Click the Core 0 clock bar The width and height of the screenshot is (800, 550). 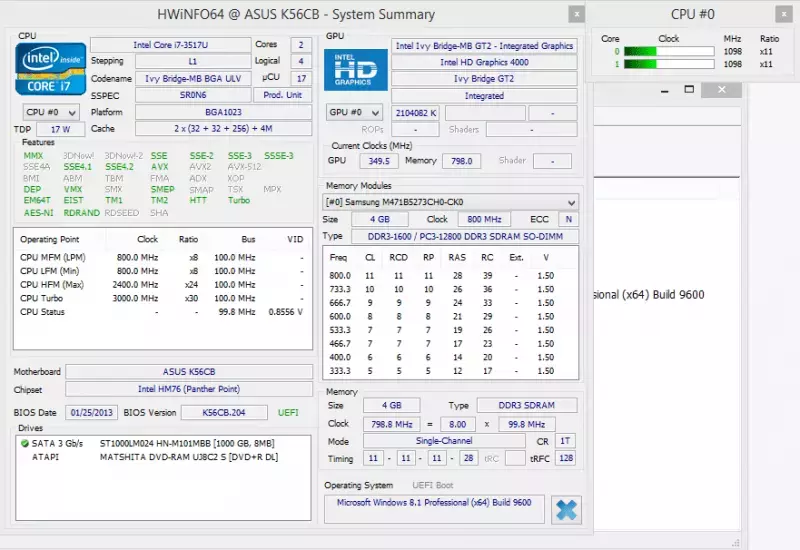[x=669, y=51]
